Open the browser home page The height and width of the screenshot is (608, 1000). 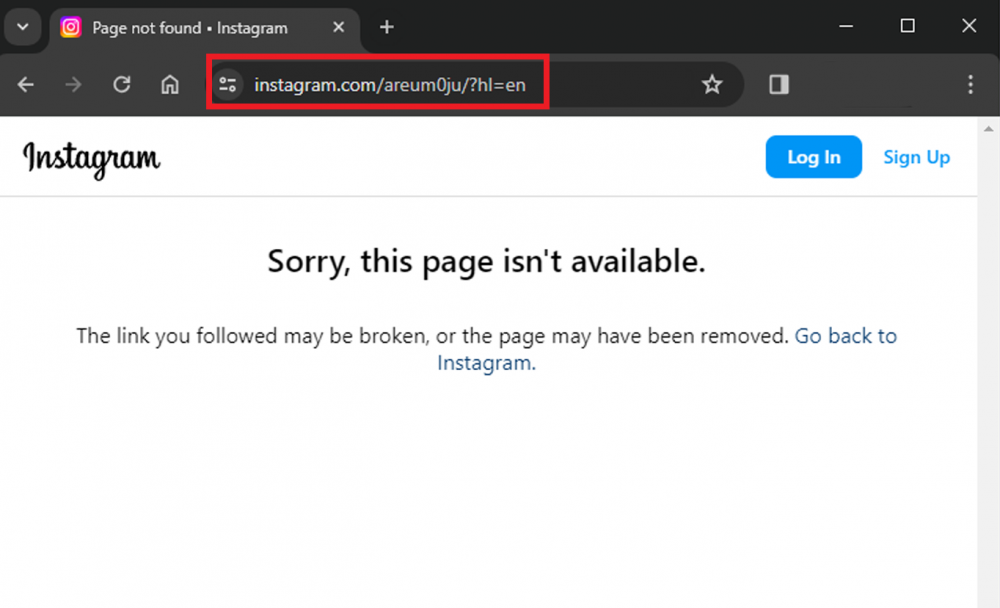tap(170, 84)
